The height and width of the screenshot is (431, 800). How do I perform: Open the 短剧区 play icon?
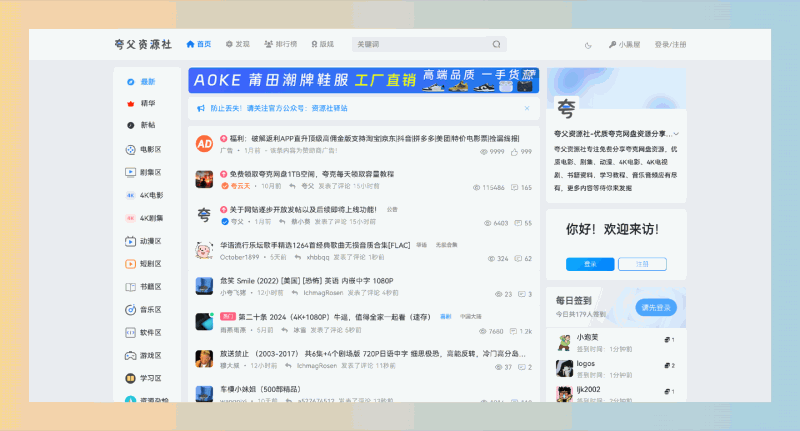tap(131, 264)
